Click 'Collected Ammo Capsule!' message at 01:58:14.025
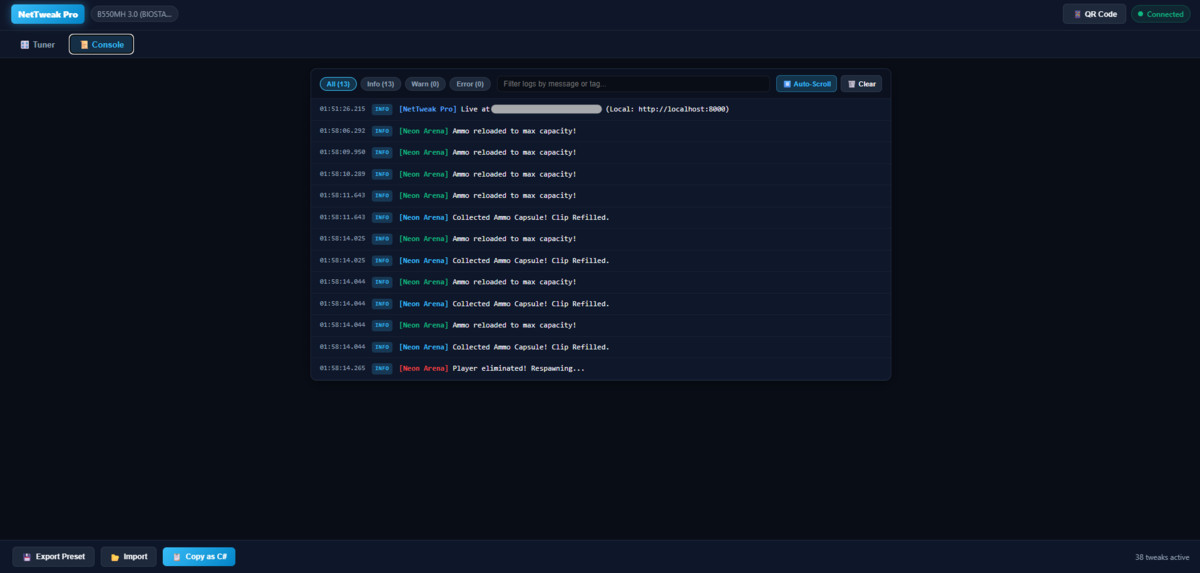This screenshot has height=573, width=1200. (531, 261)
